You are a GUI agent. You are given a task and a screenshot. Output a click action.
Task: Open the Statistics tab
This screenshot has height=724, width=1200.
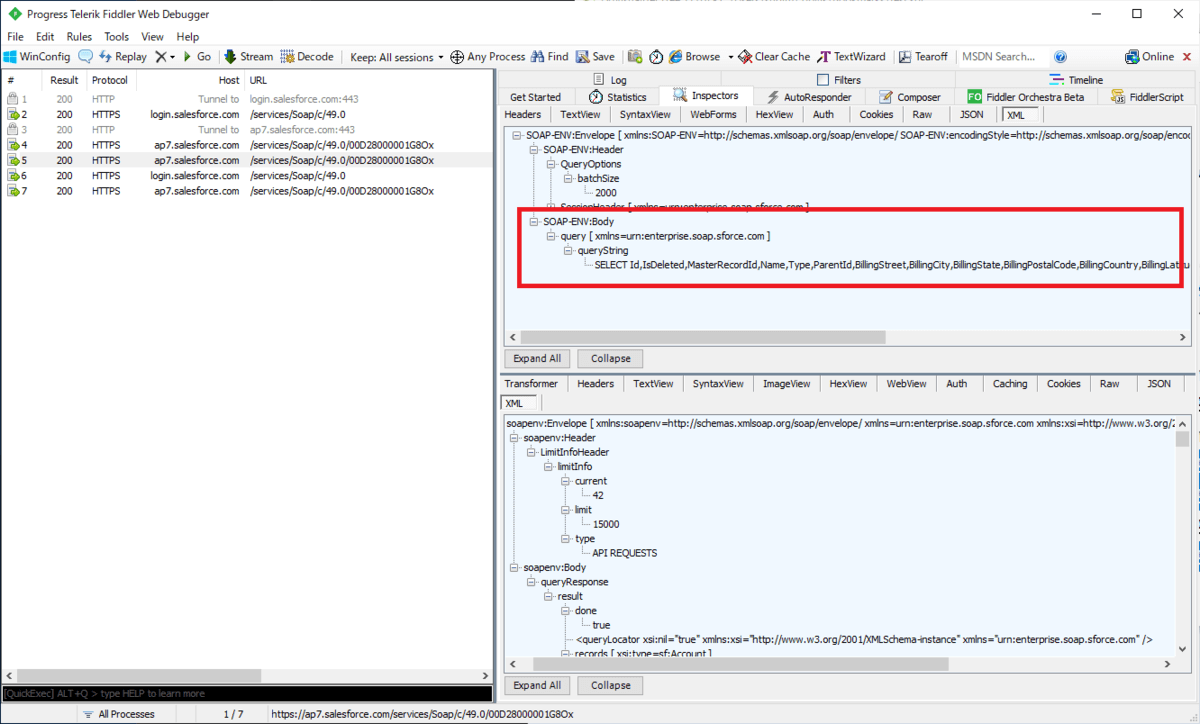click(617, 97)
